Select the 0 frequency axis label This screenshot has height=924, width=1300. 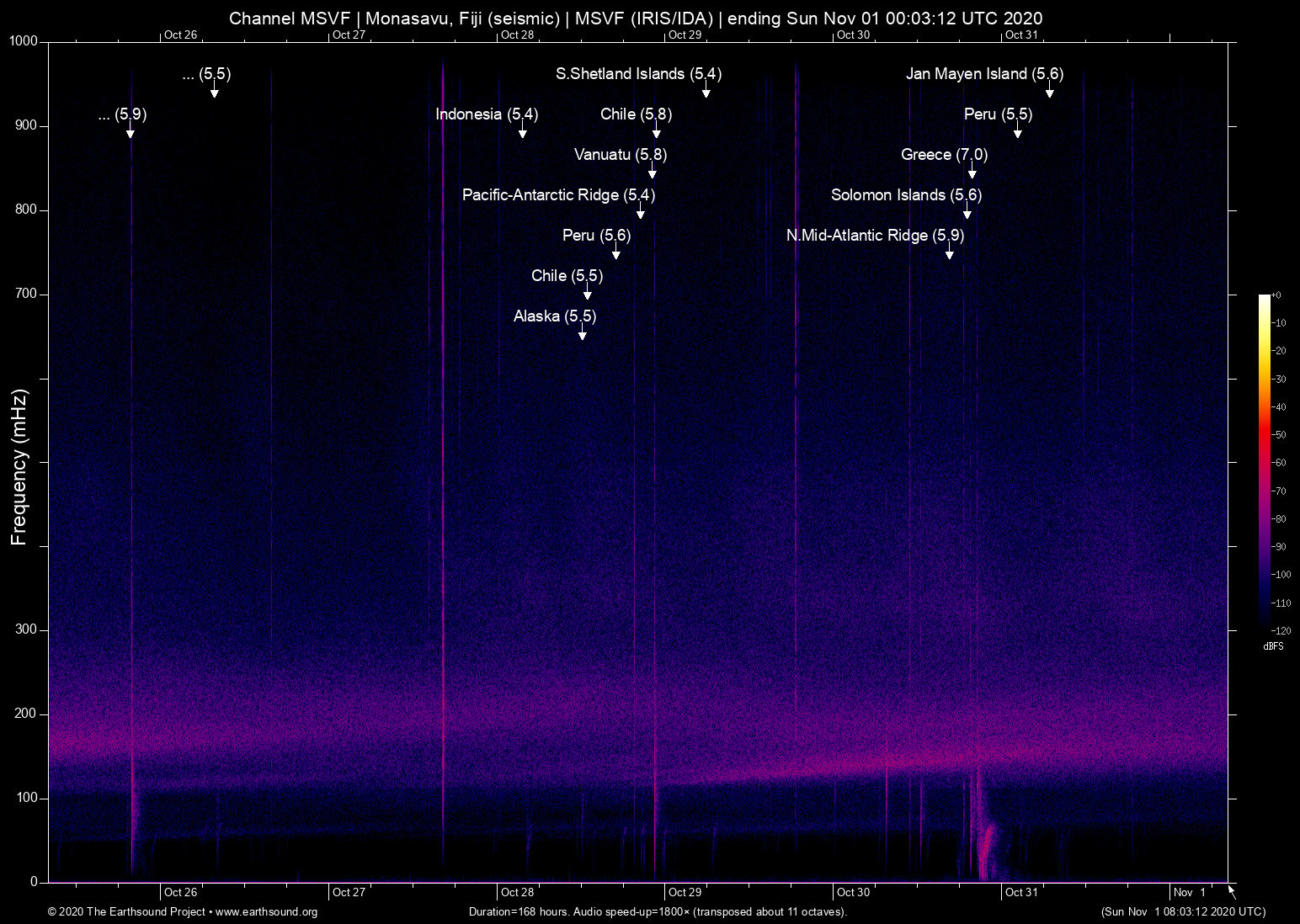coord(35,882)
